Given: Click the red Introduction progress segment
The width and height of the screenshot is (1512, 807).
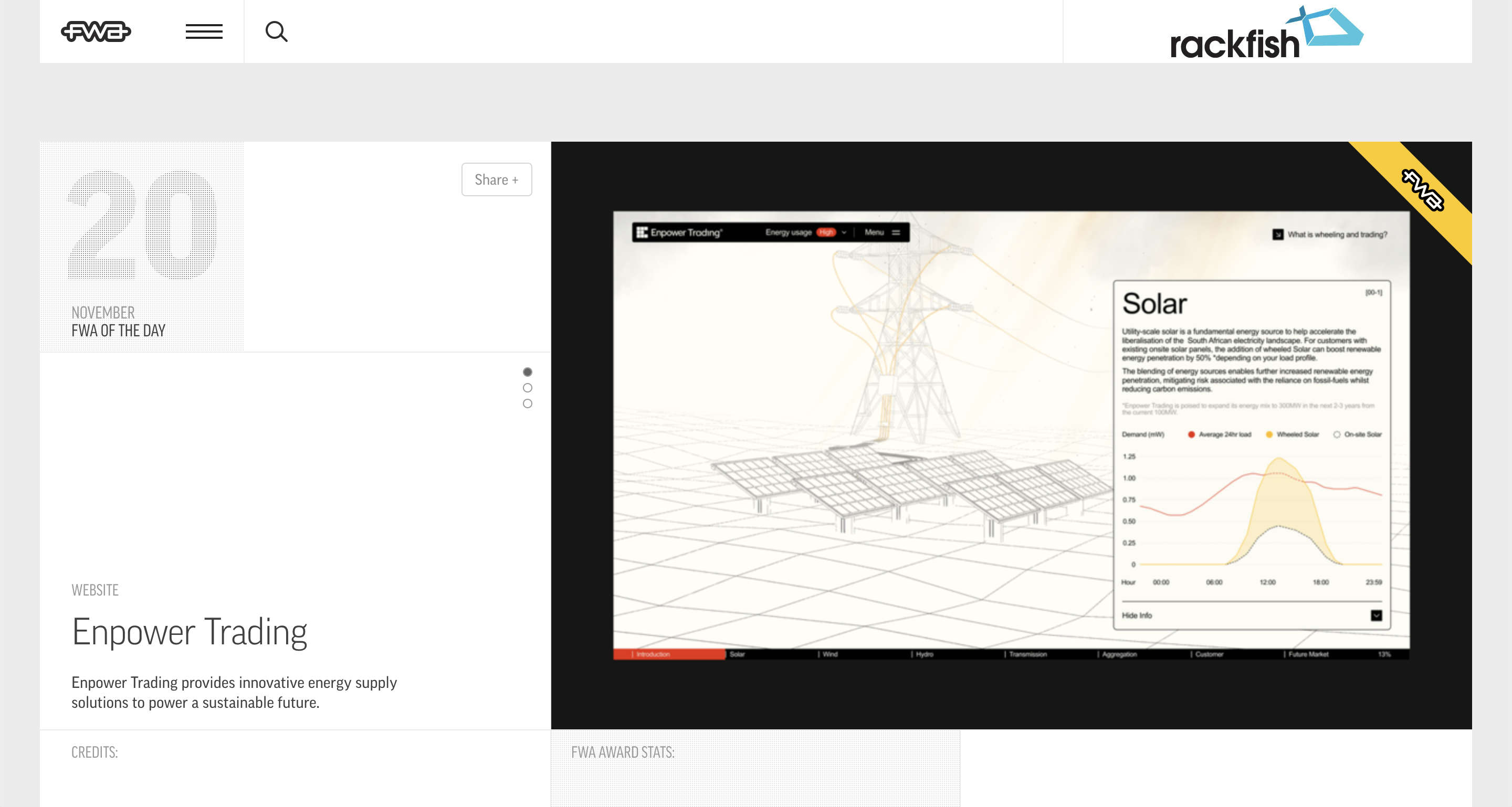Looking at the screenshot, I should coord(668,654).
